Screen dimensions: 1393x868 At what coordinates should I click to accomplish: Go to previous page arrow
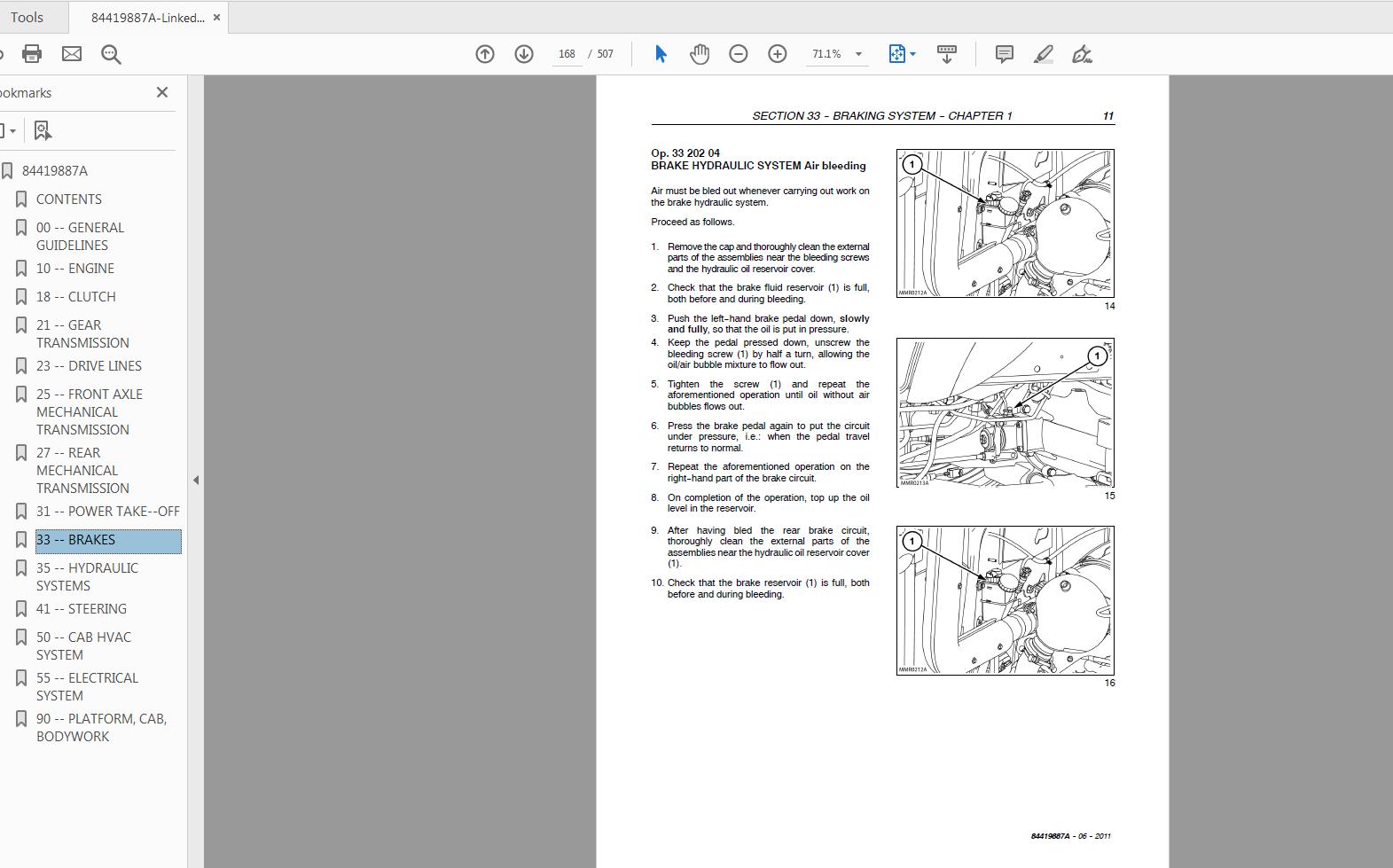click(485, 54)
